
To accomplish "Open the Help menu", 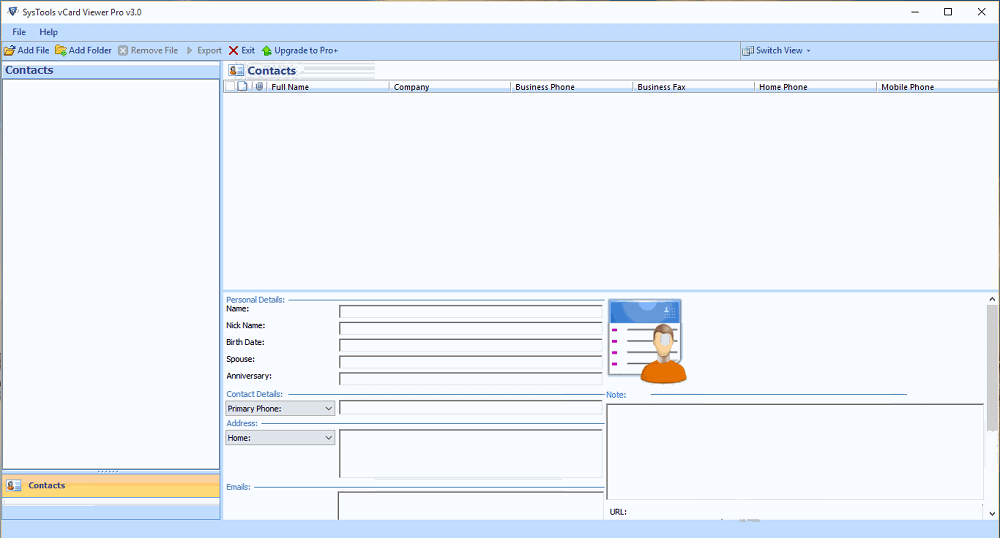I will pos(48,32).
